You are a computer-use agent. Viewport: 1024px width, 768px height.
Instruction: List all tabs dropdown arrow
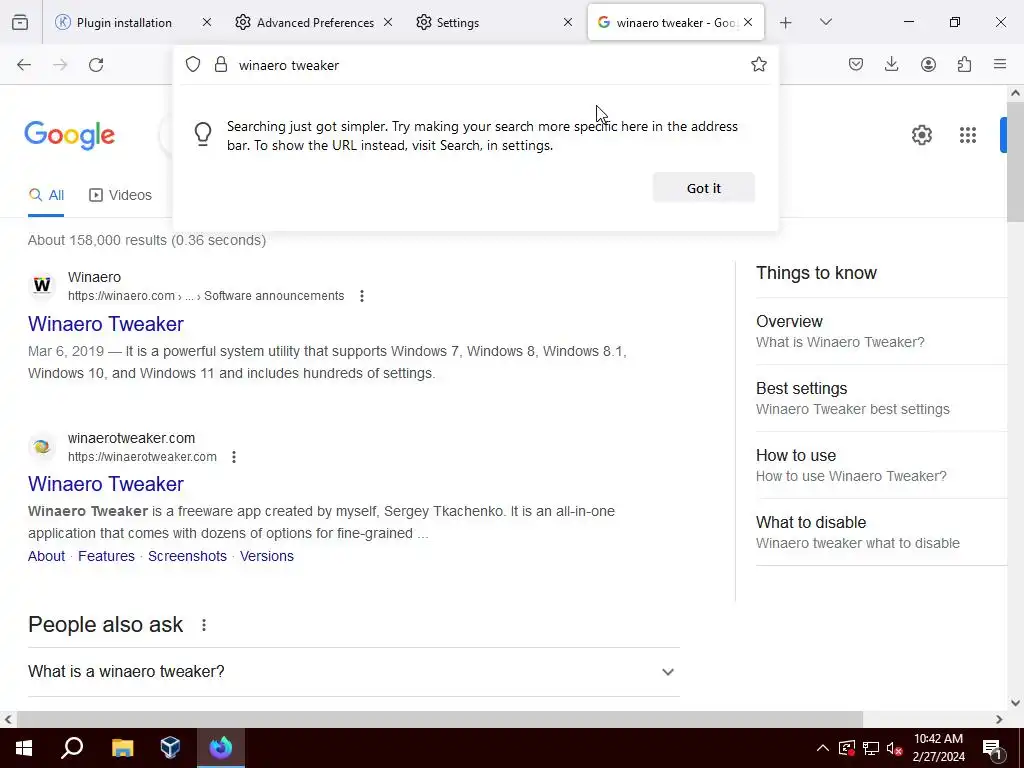coord(825,22)
